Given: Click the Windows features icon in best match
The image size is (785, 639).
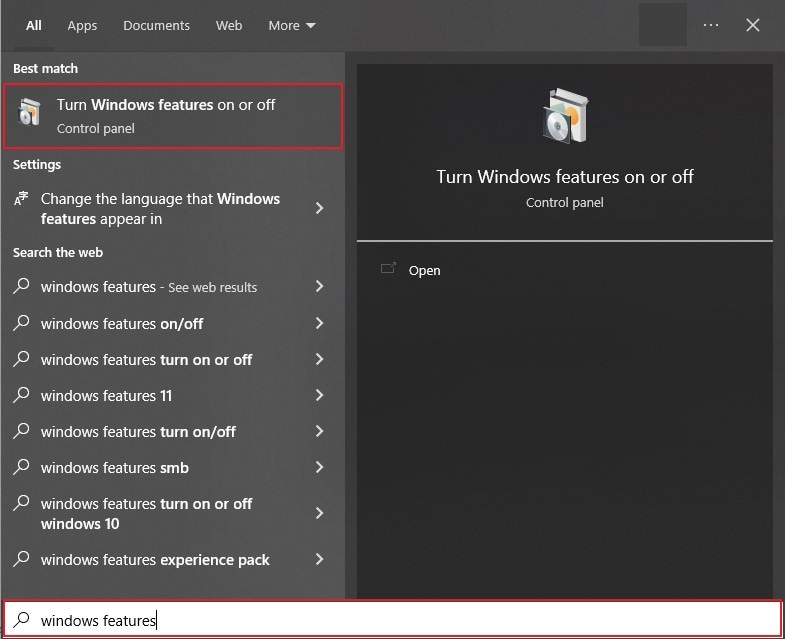Looking at the screenshot, I should [29, 112].
